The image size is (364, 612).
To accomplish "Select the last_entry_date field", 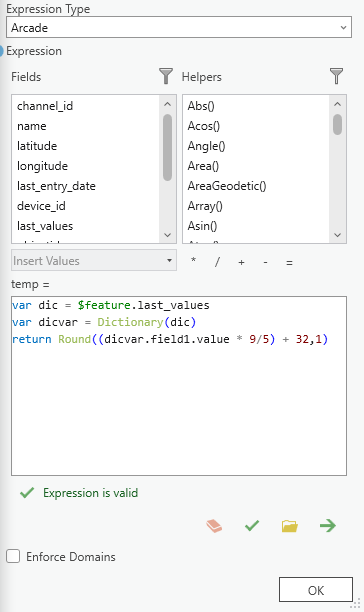I will [x=56, y=186].
